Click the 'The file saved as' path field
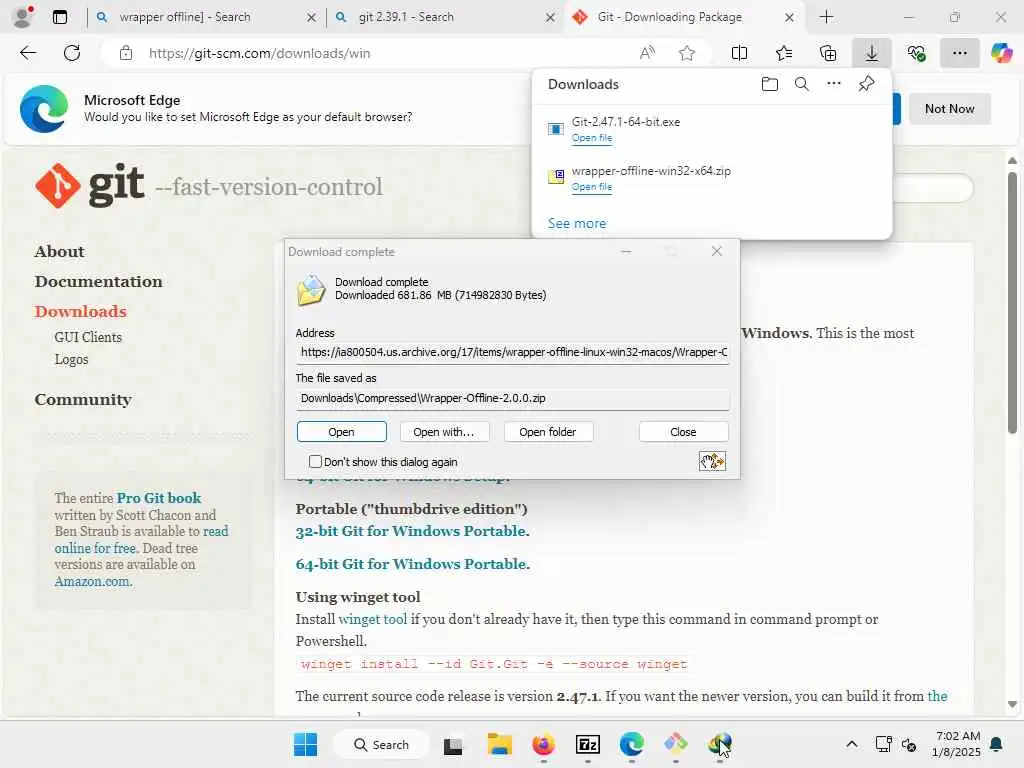Viewport: 1024px width, 768px height. (512, 398)
